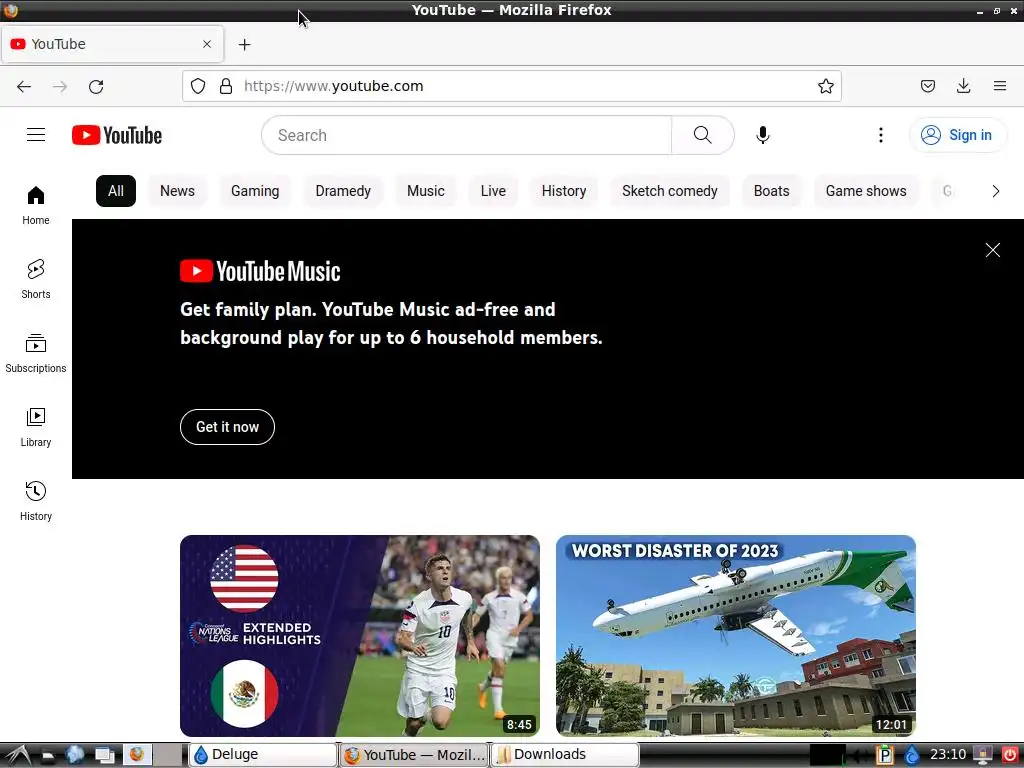This screenshot has height=768, width=1024.
Task: Select the Boats filter chip
Action: click(x=771, y=191)
